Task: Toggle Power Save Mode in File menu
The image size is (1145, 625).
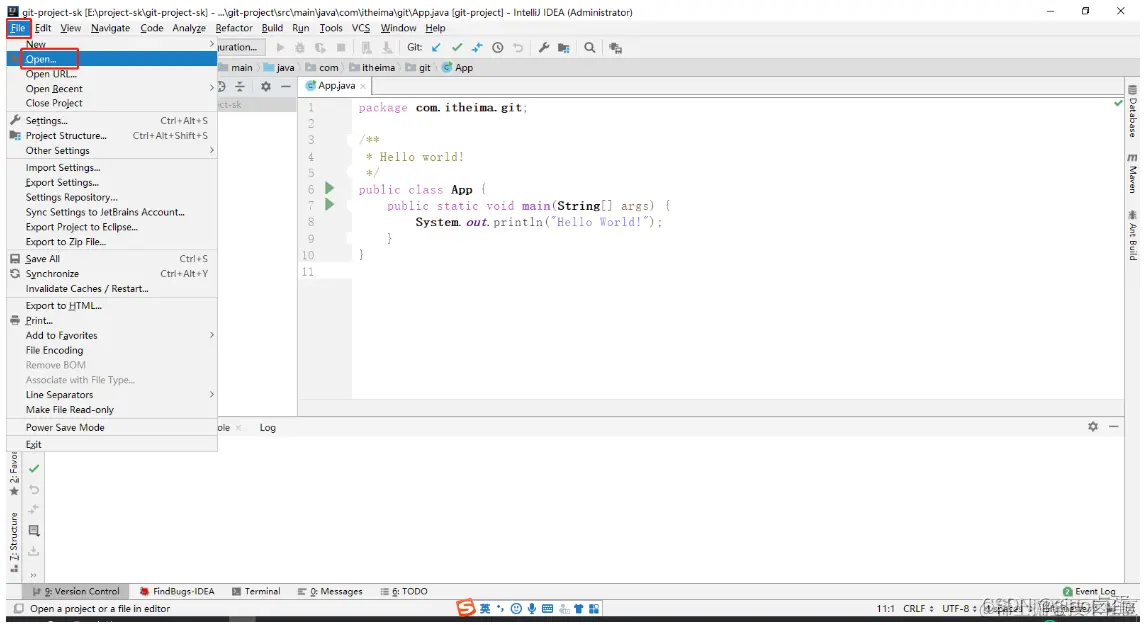Action: [112, 427]
